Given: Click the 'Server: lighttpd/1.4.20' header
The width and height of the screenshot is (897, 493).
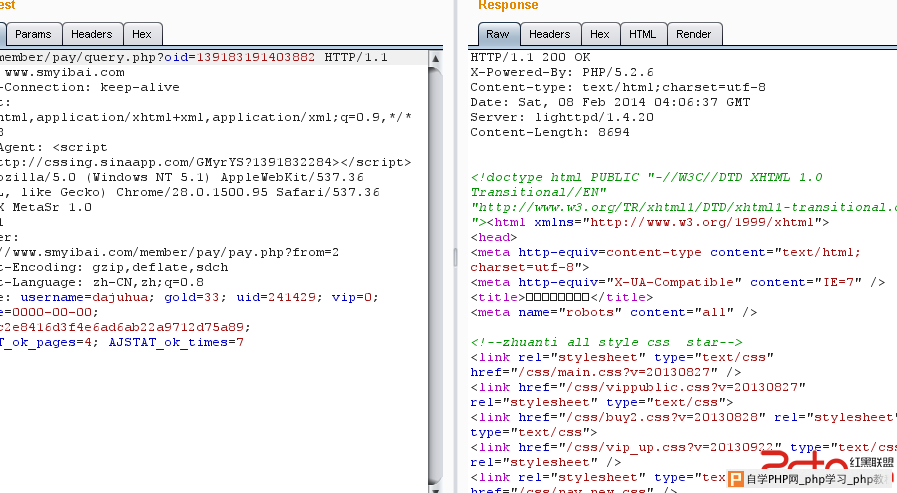Looking at the screenshot, I should pyautogui.click(x=562, y=117).
